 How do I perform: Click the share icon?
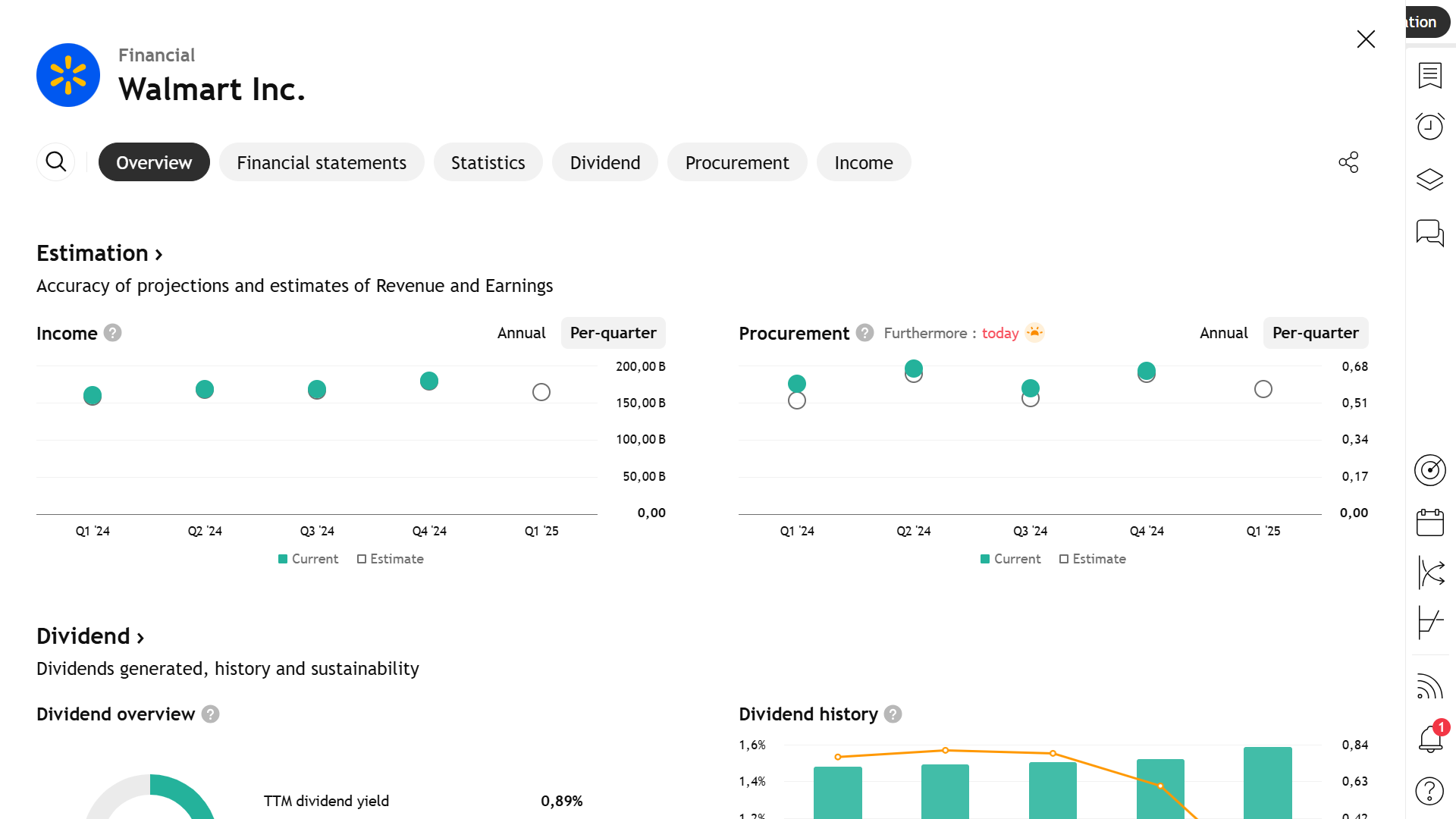[x=1348, y=162]
